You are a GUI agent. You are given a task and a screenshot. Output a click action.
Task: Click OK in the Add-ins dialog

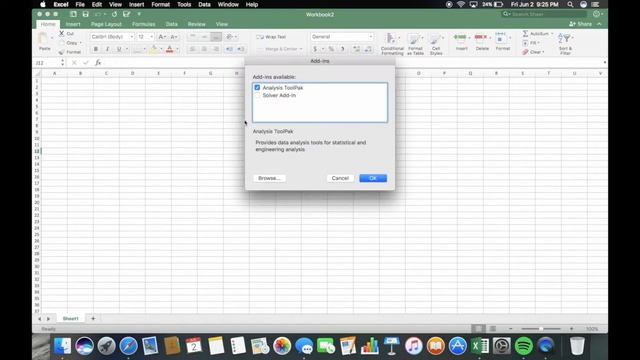coord(373,178)
